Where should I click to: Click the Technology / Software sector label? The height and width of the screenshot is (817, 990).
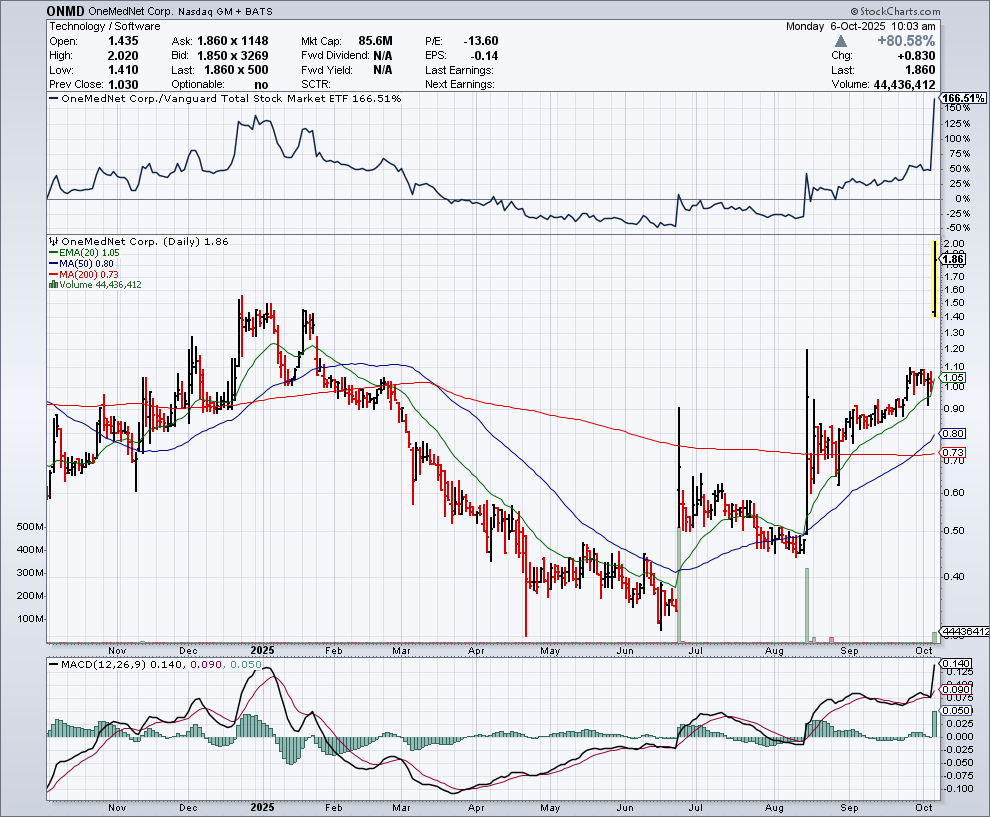105,27
